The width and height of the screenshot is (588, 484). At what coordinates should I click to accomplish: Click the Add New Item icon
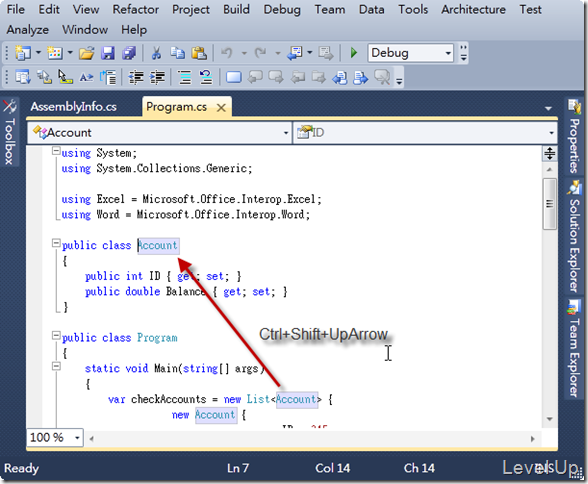pyautogui.click(x=55, y=53)
